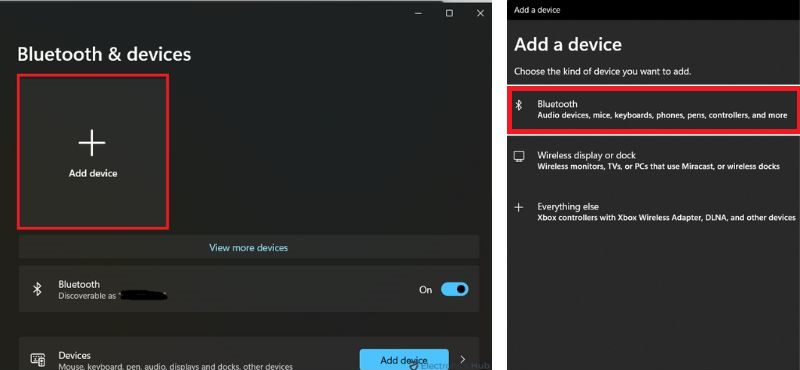The width and height of the screenshot is (800, 370).
Task: Click monitor icon beside Wireless display or dock
Action: tap(519, 157)
